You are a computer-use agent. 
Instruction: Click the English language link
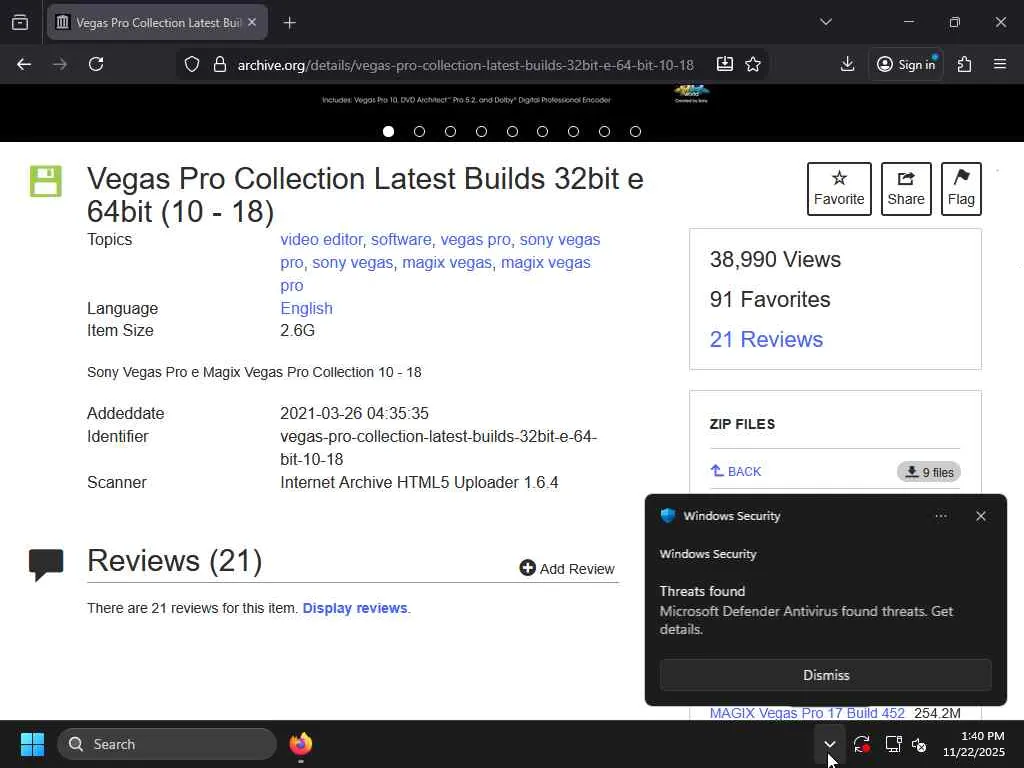tap(306, 308)
